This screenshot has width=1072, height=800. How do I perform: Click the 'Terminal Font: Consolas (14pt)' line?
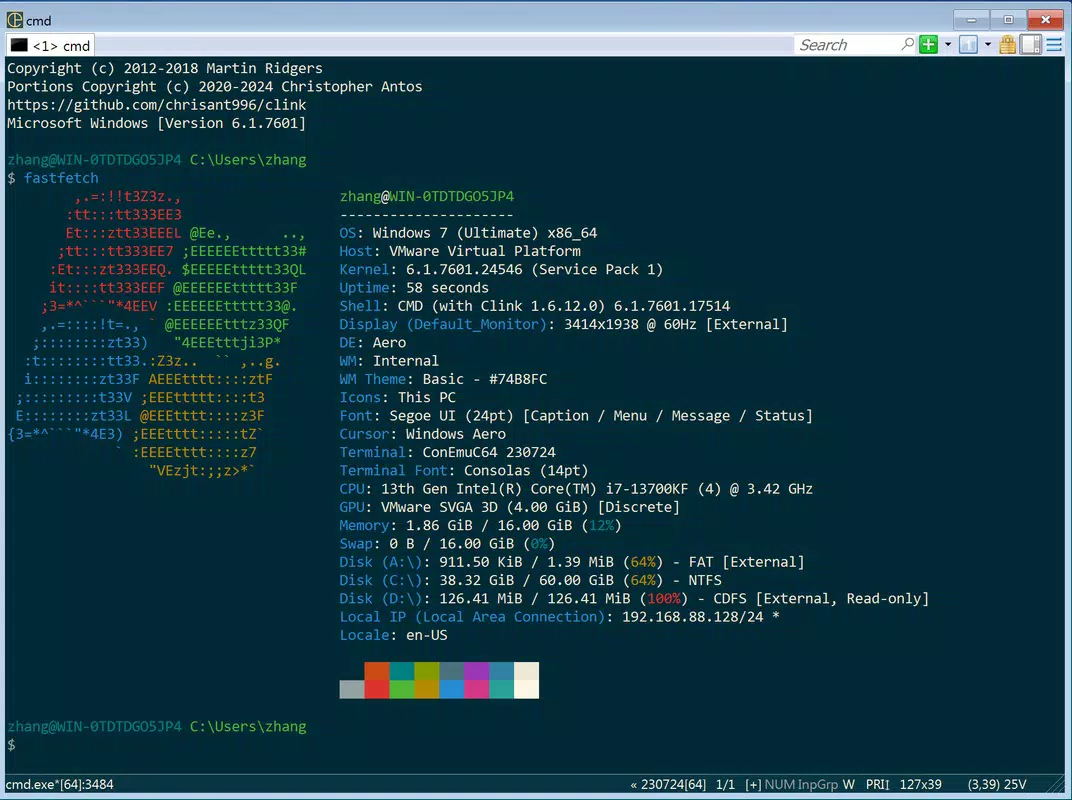pyautogui.click(x=464, y=470)
